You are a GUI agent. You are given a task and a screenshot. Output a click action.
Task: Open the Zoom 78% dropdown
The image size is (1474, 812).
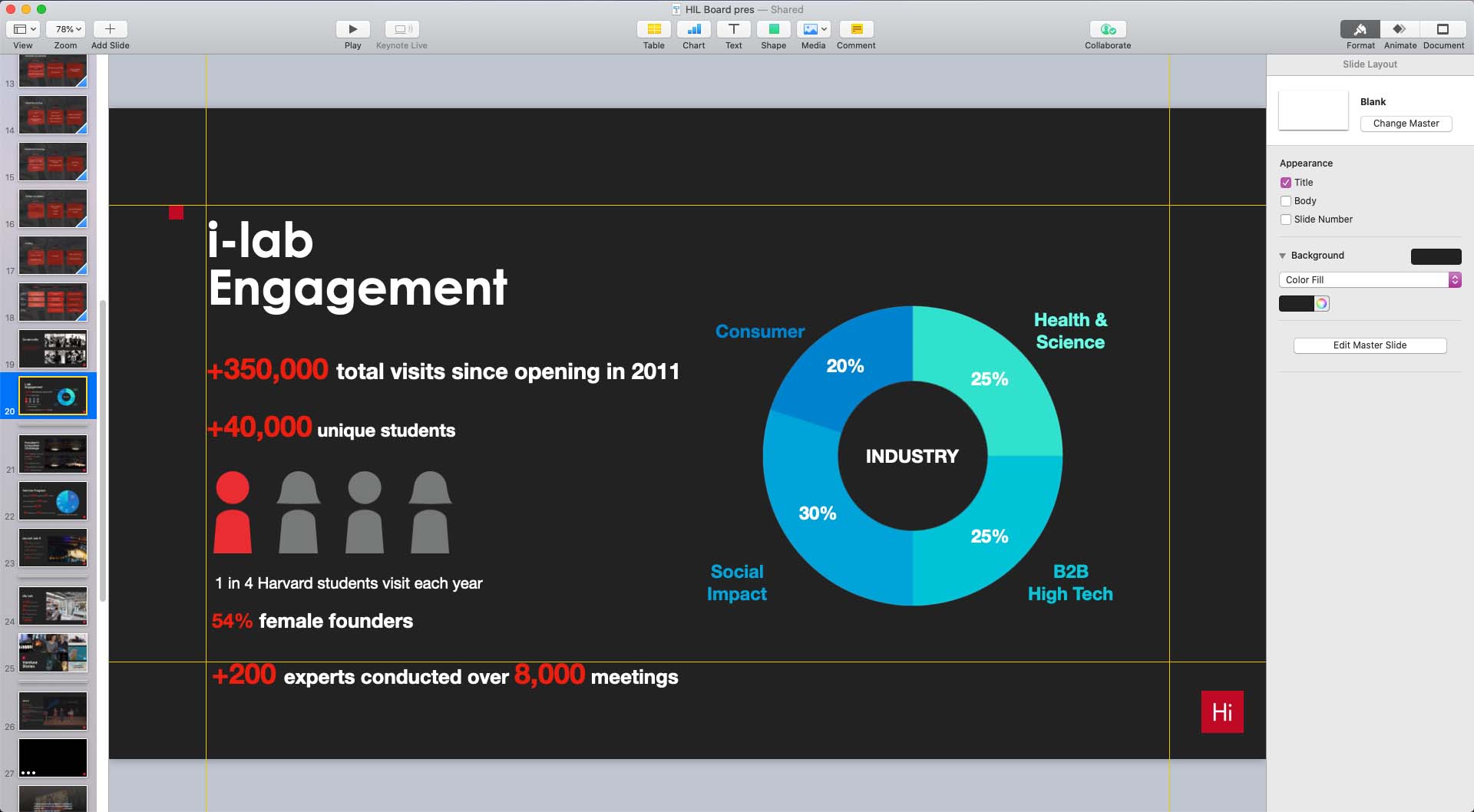click(65, 29)
